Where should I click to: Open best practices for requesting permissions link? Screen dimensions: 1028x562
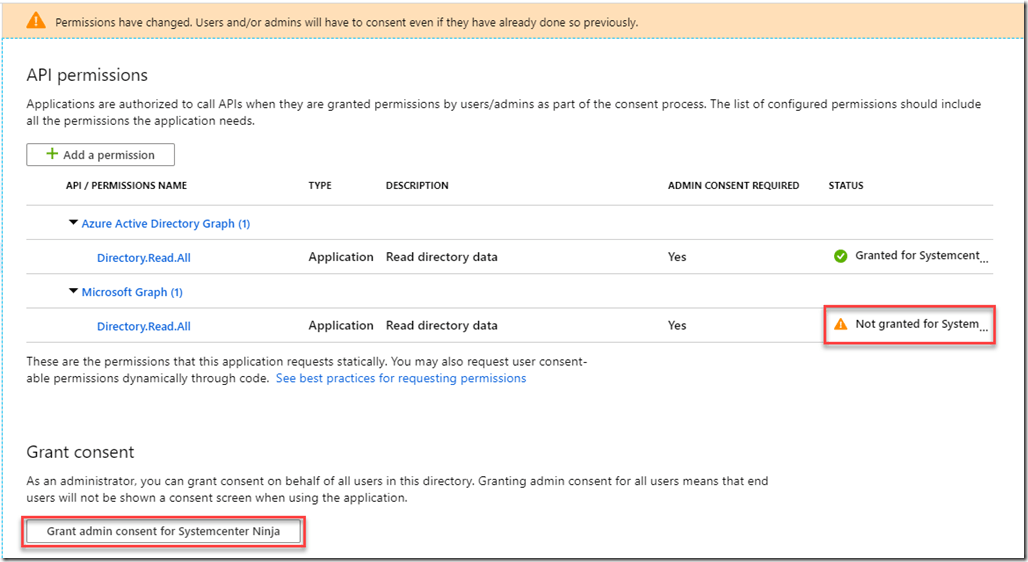click(401, 379)
